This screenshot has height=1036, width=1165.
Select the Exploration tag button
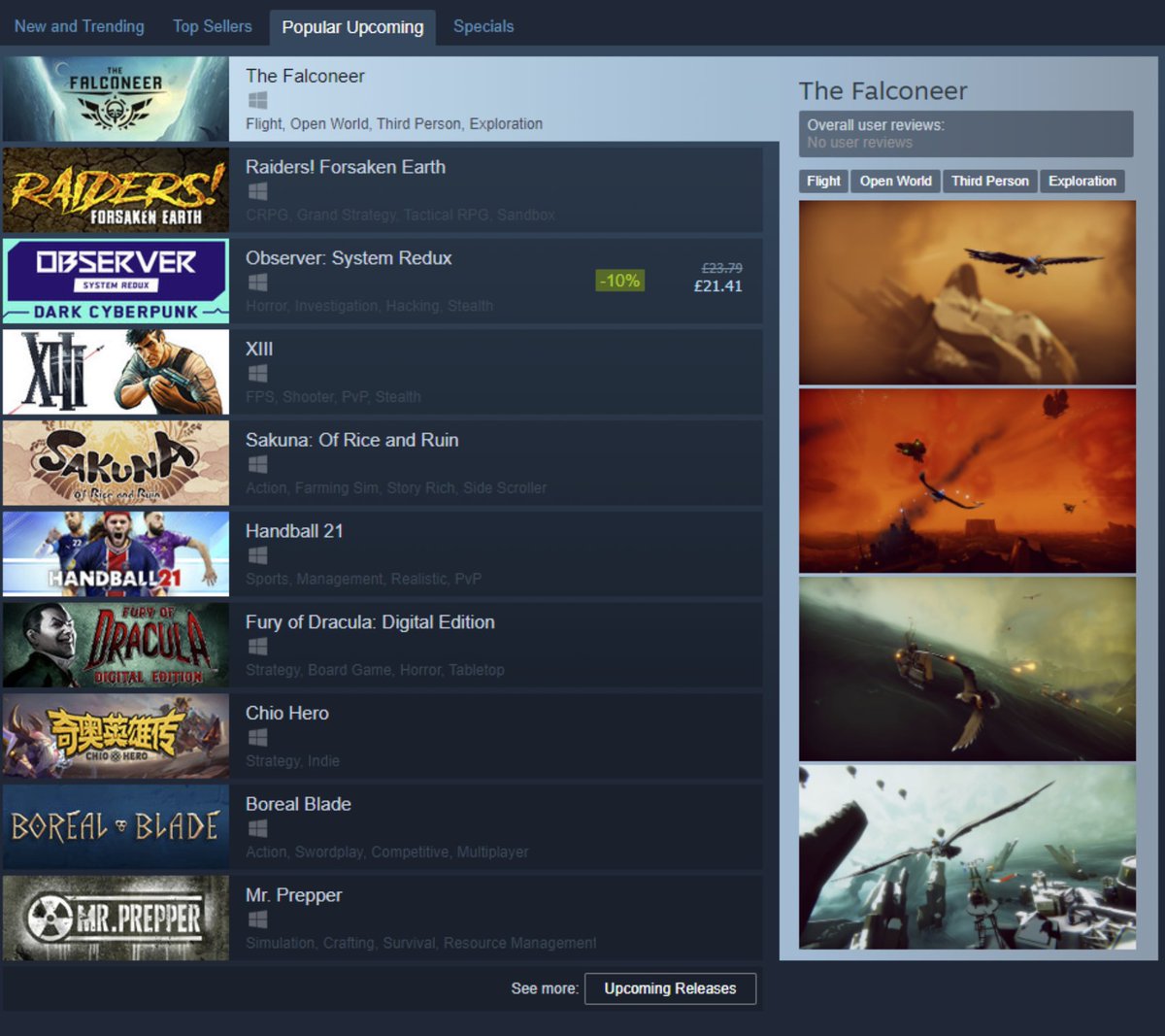(1082, 182)
